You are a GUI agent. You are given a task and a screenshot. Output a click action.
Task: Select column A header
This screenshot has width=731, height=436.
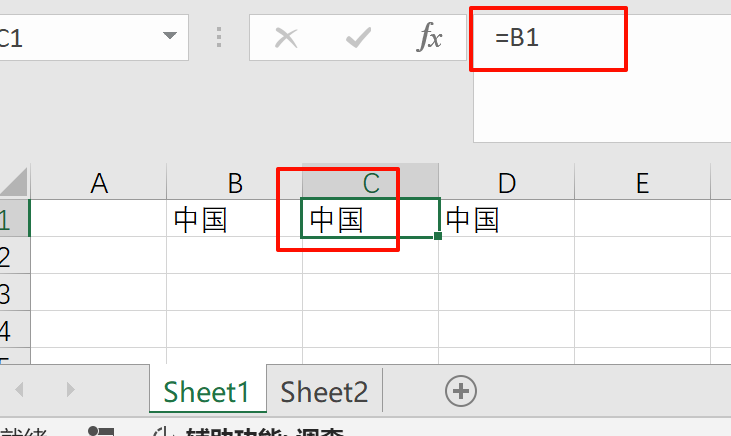point(98,183)
